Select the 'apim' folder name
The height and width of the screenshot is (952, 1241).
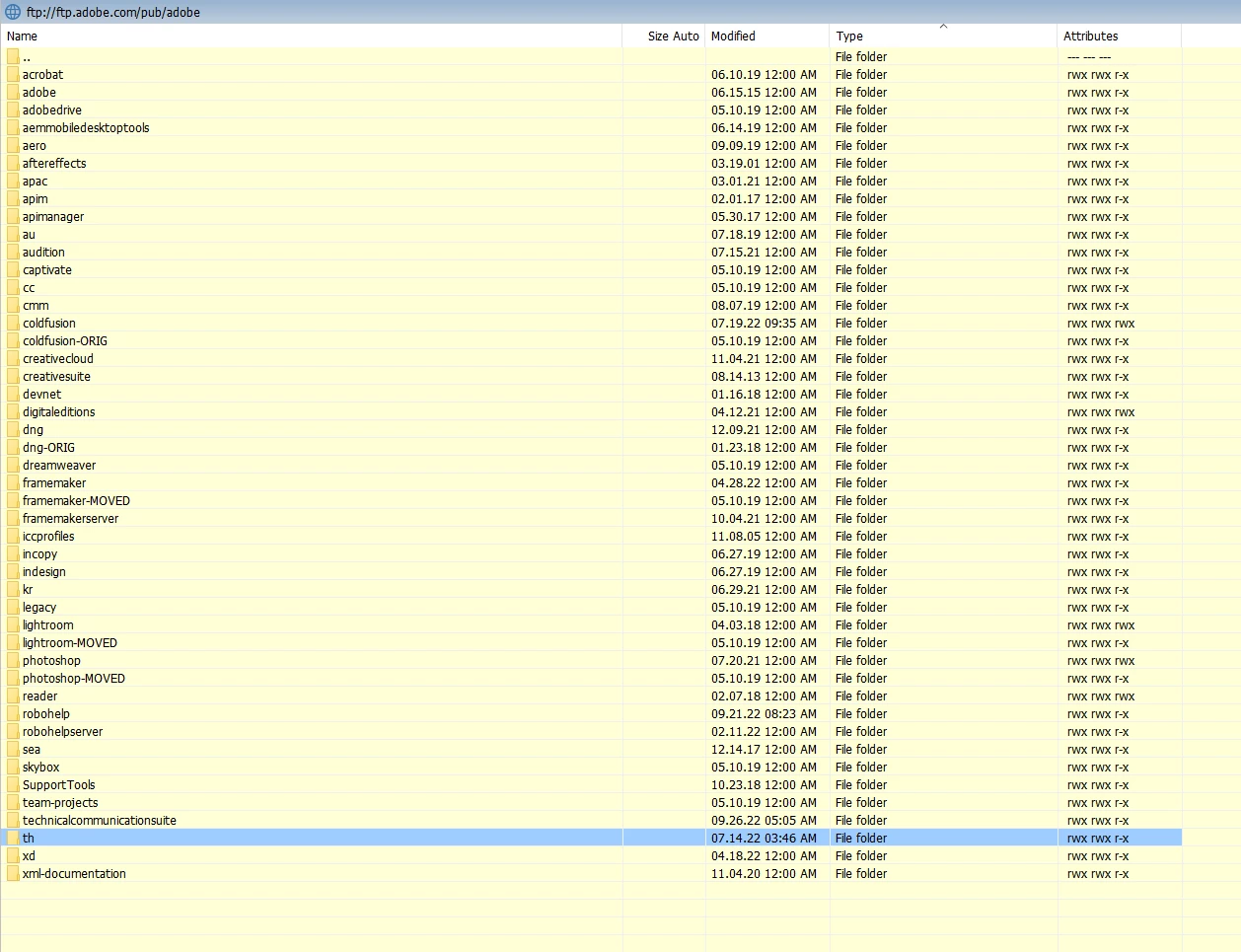pos(35,198)
